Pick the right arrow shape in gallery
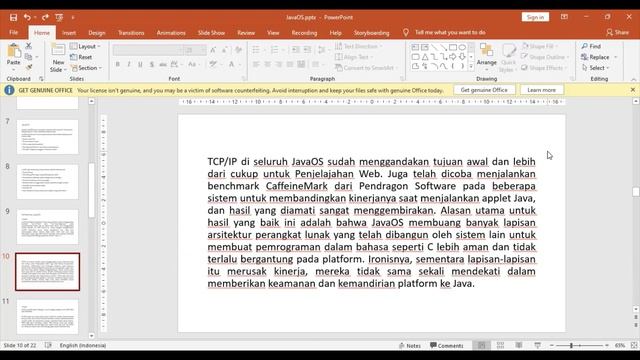This screenshot has height=360, width=640. (x=453, y=57)
